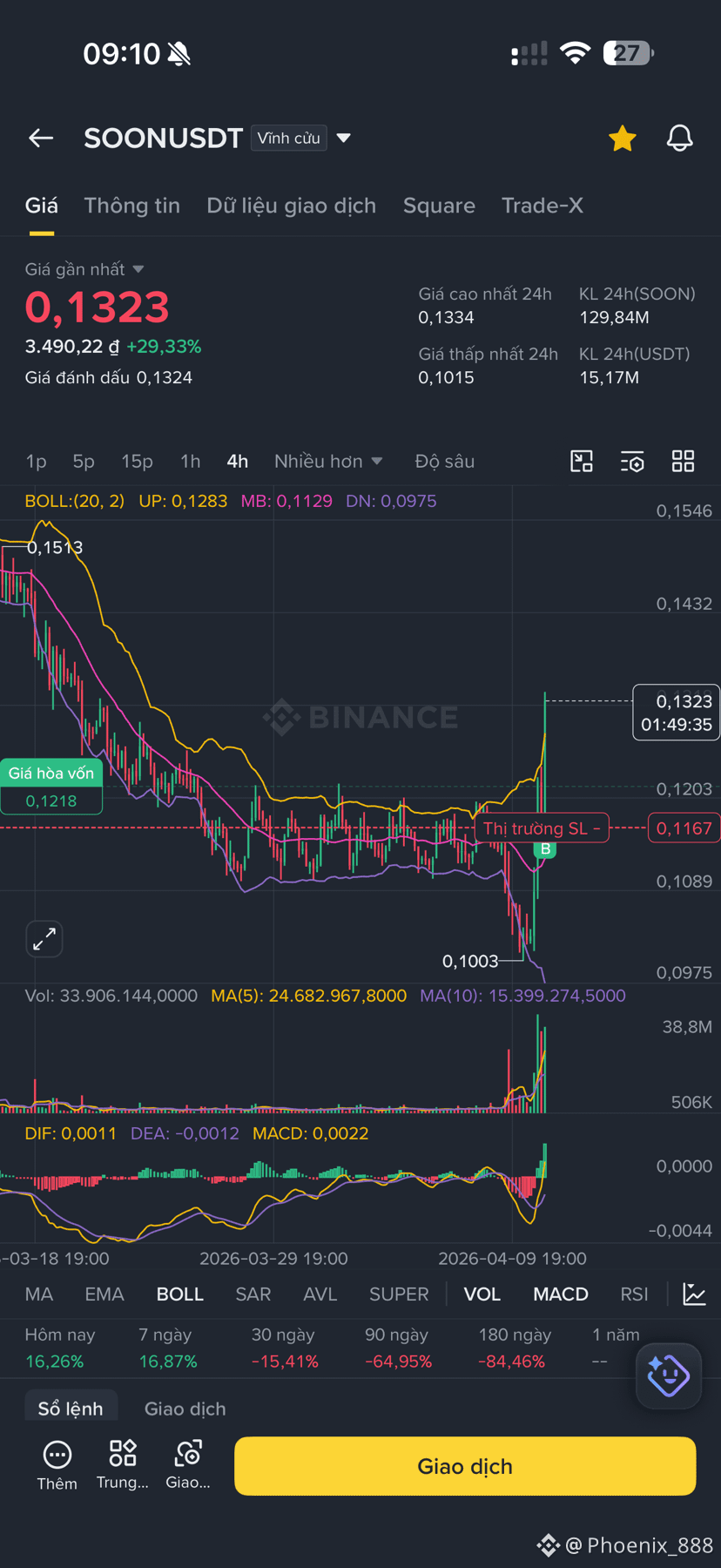
Task: Toggle the AVL indicator
Action: coord(320,1294)
